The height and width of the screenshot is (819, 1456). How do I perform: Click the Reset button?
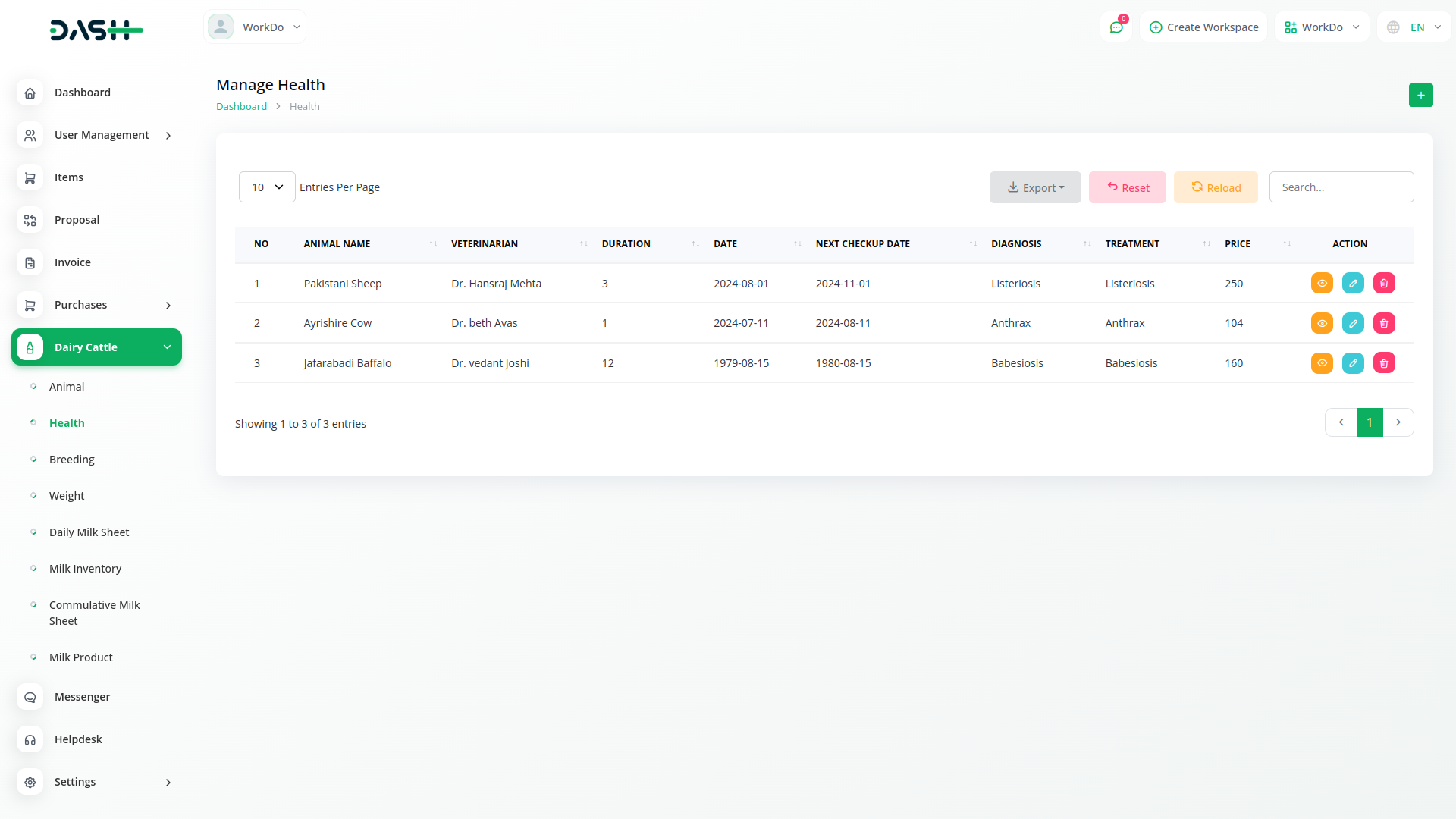1127,187
